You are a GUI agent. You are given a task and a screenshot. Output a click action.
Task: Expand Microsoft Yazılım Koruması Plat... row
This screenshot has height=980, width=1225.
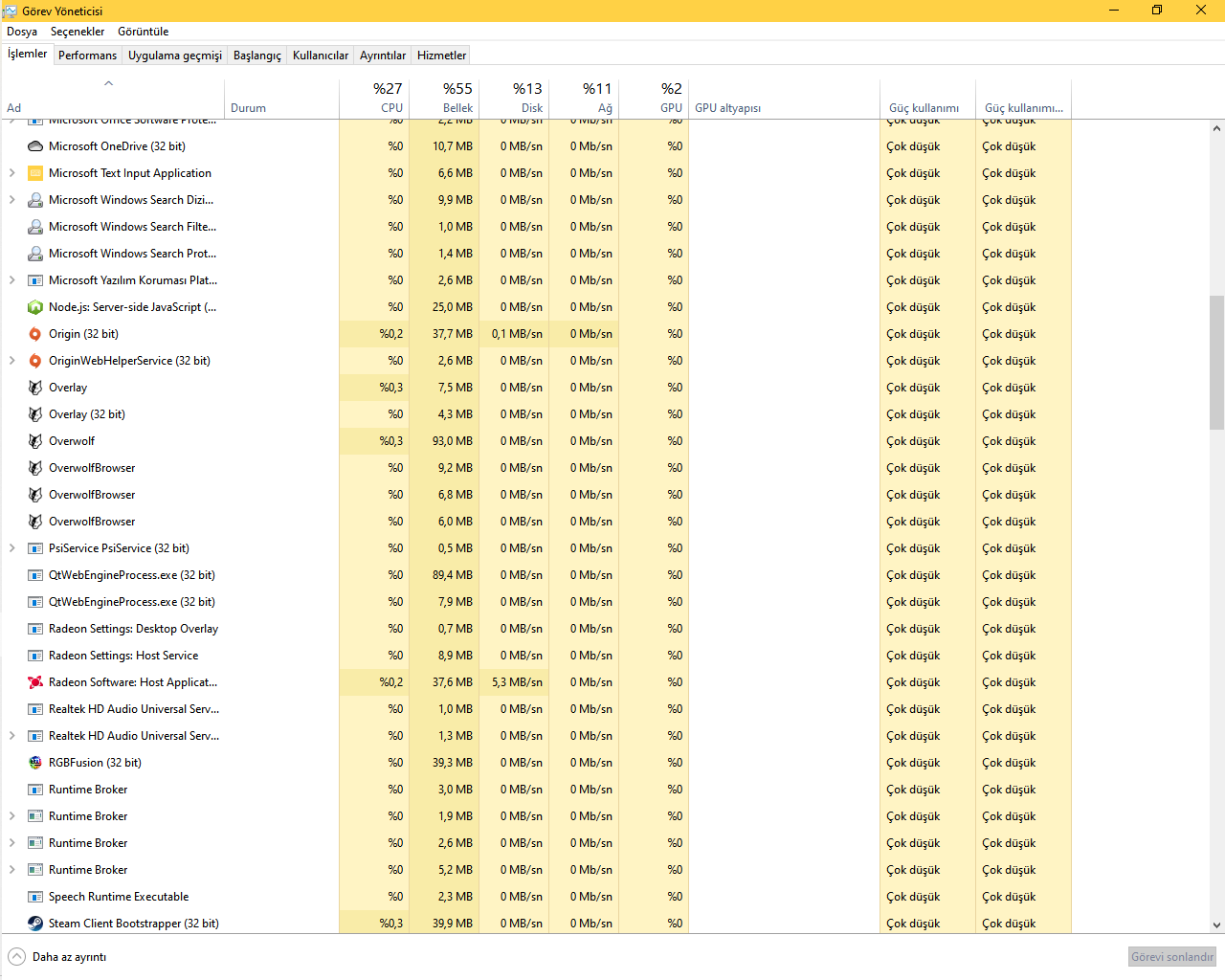point(11,280)
